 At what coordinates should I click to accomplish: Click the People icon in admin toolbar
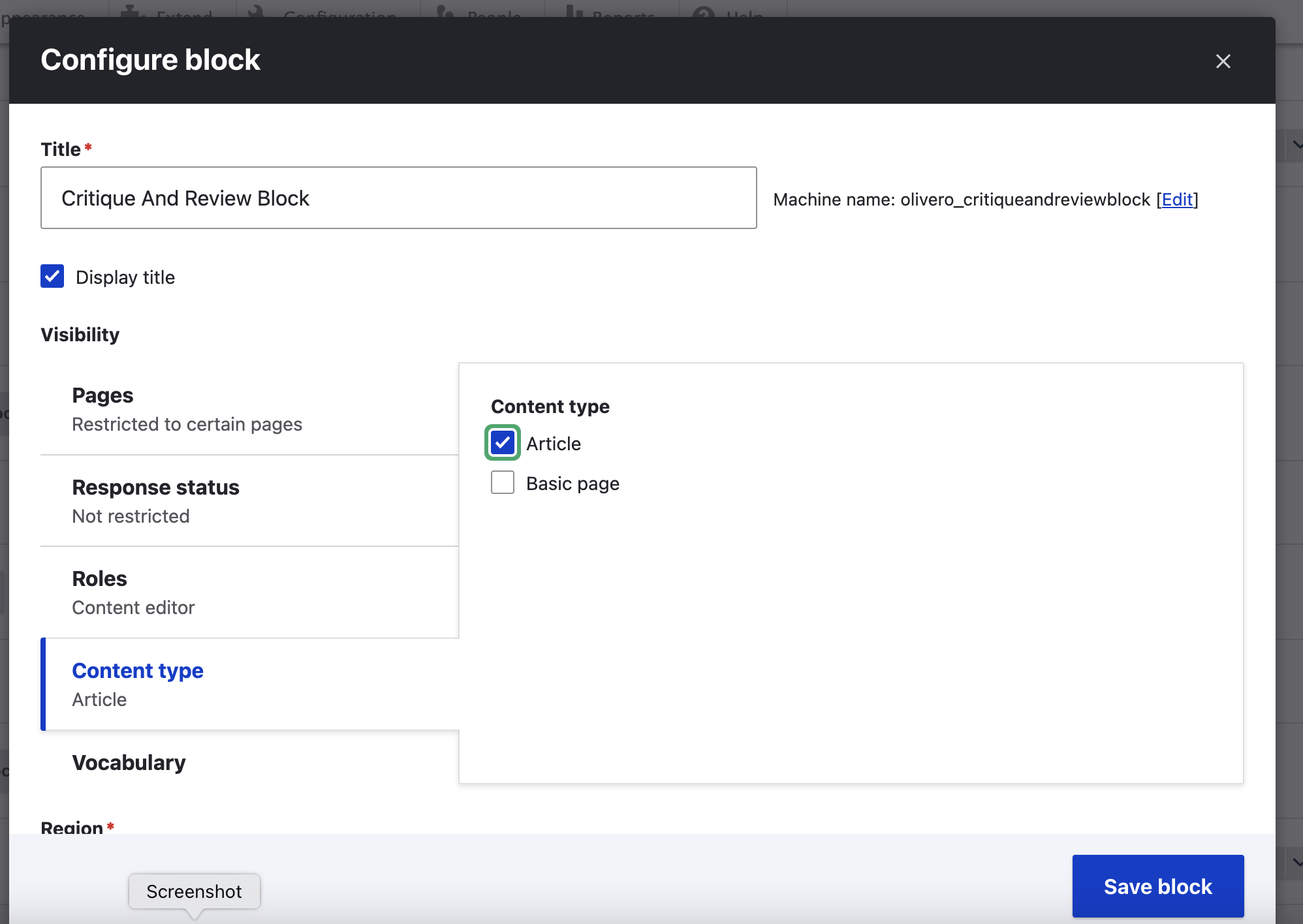445,10
